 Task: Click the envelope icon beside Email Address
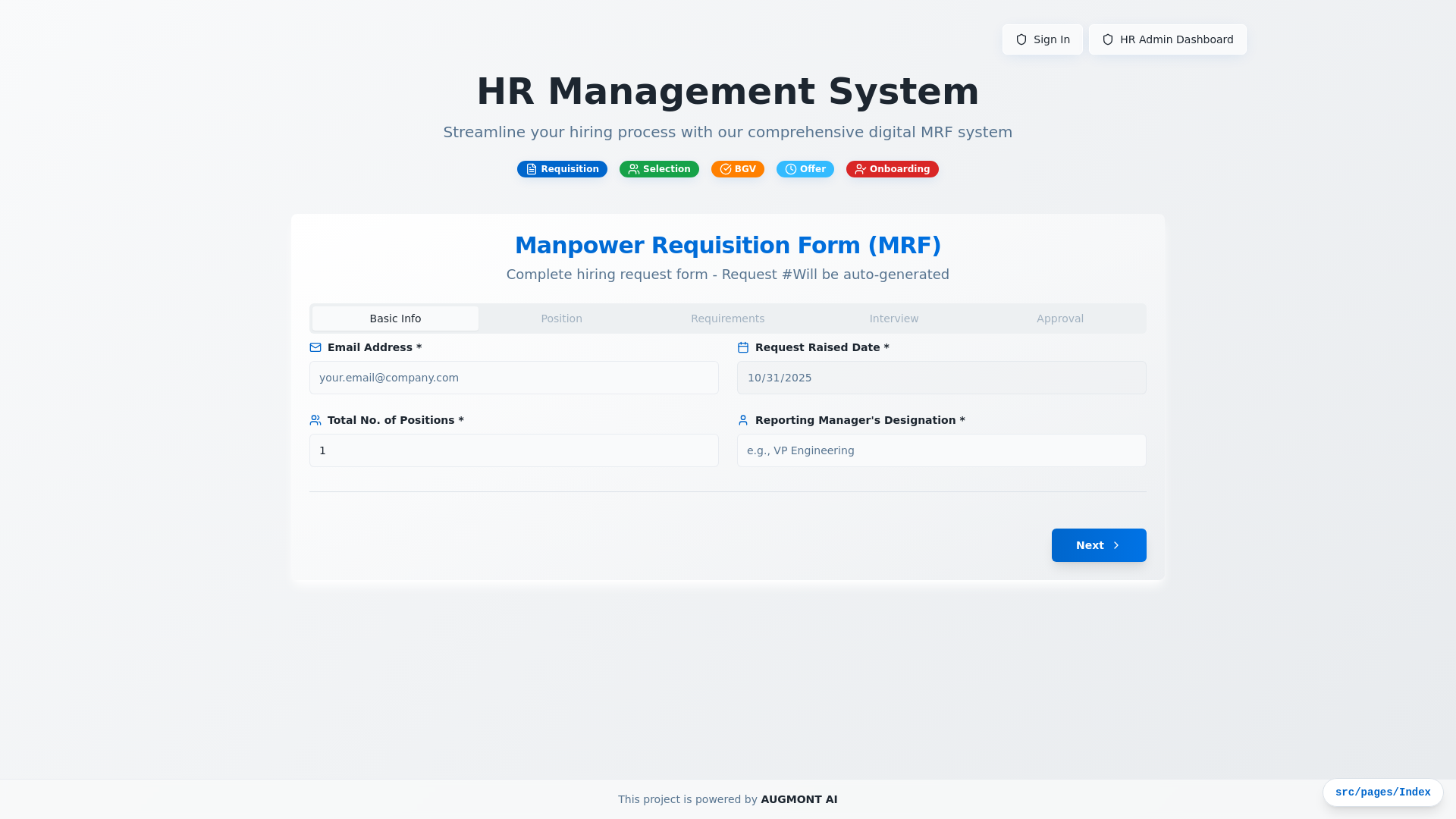315,347
